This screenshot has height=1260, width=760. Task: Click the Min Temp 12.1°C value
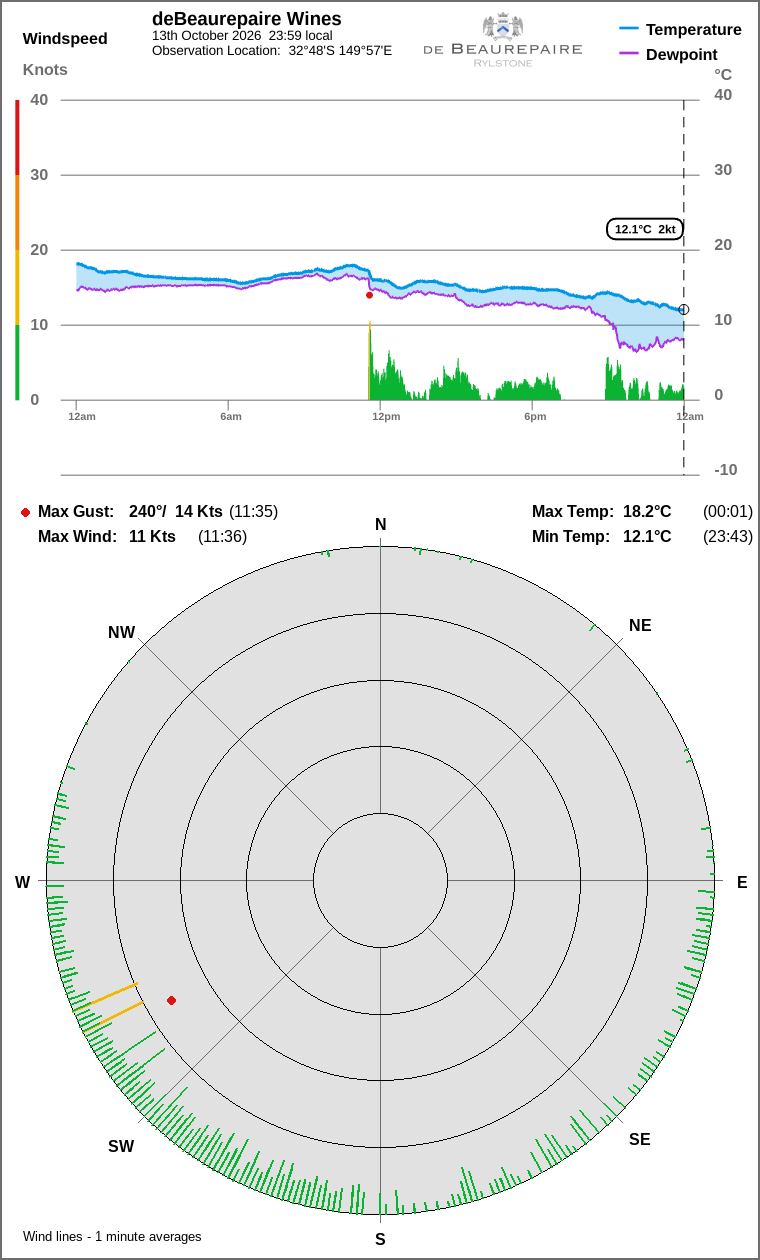647,537
